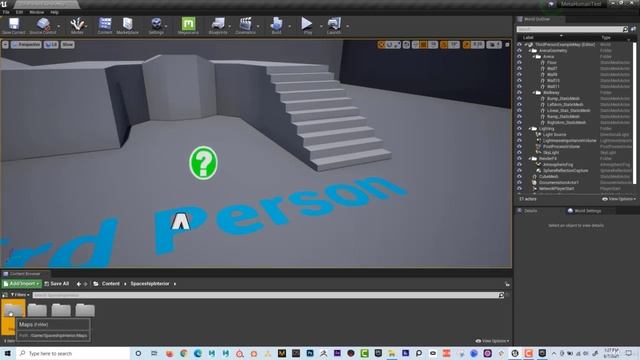The height and width of the screenshot is (360, 640).
Task: Collapse the RenderFX folder in outliner
Action: click(530, 158)
